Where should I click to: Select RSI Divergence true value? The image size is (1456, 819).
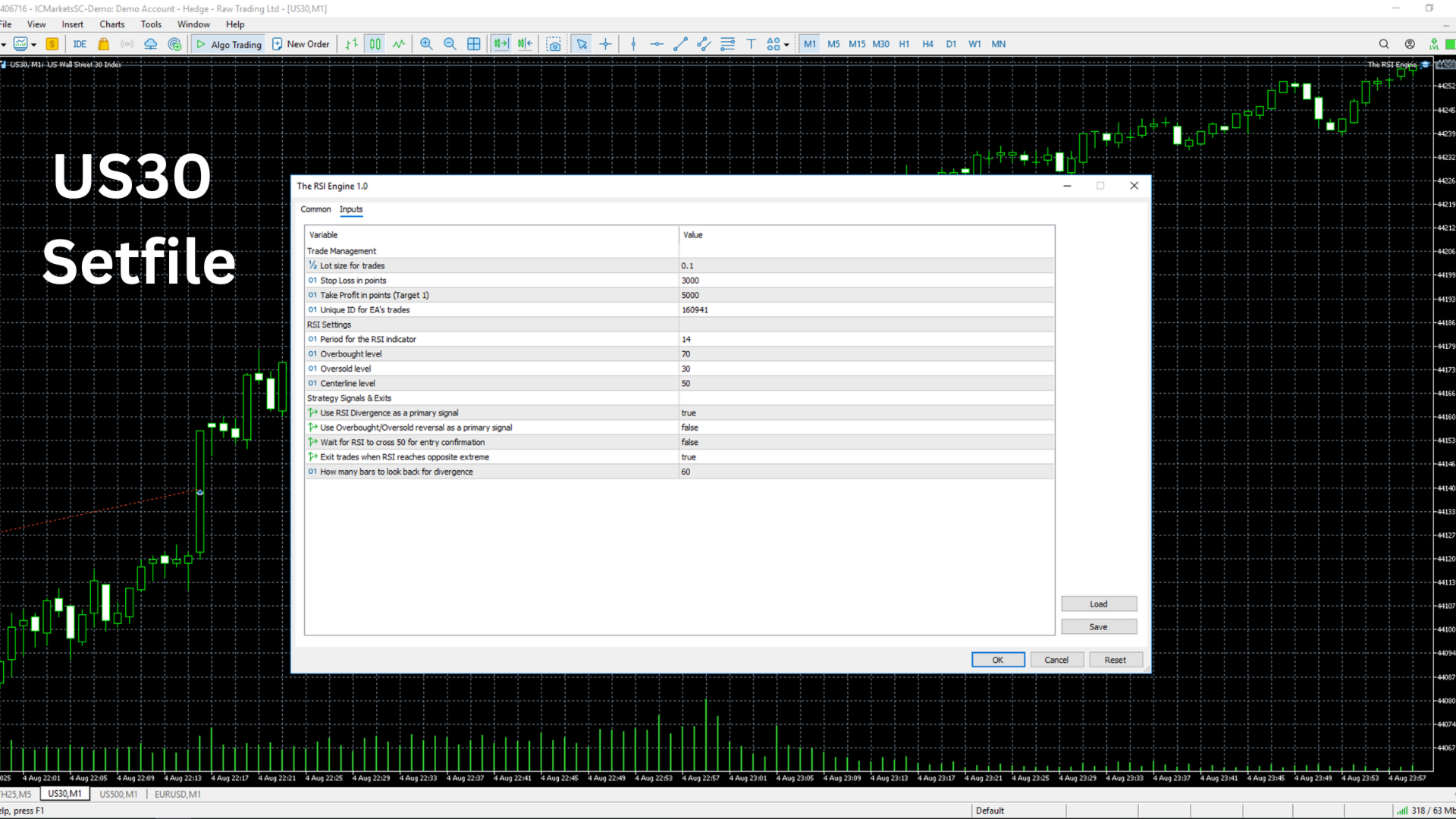pos(866,413)
